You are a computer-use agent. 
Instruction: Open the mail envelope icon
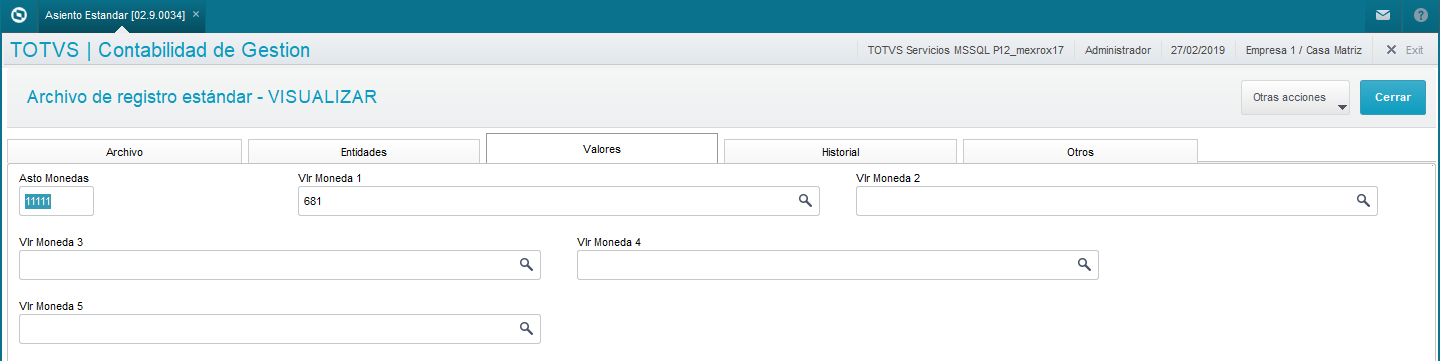(1382, 15)
